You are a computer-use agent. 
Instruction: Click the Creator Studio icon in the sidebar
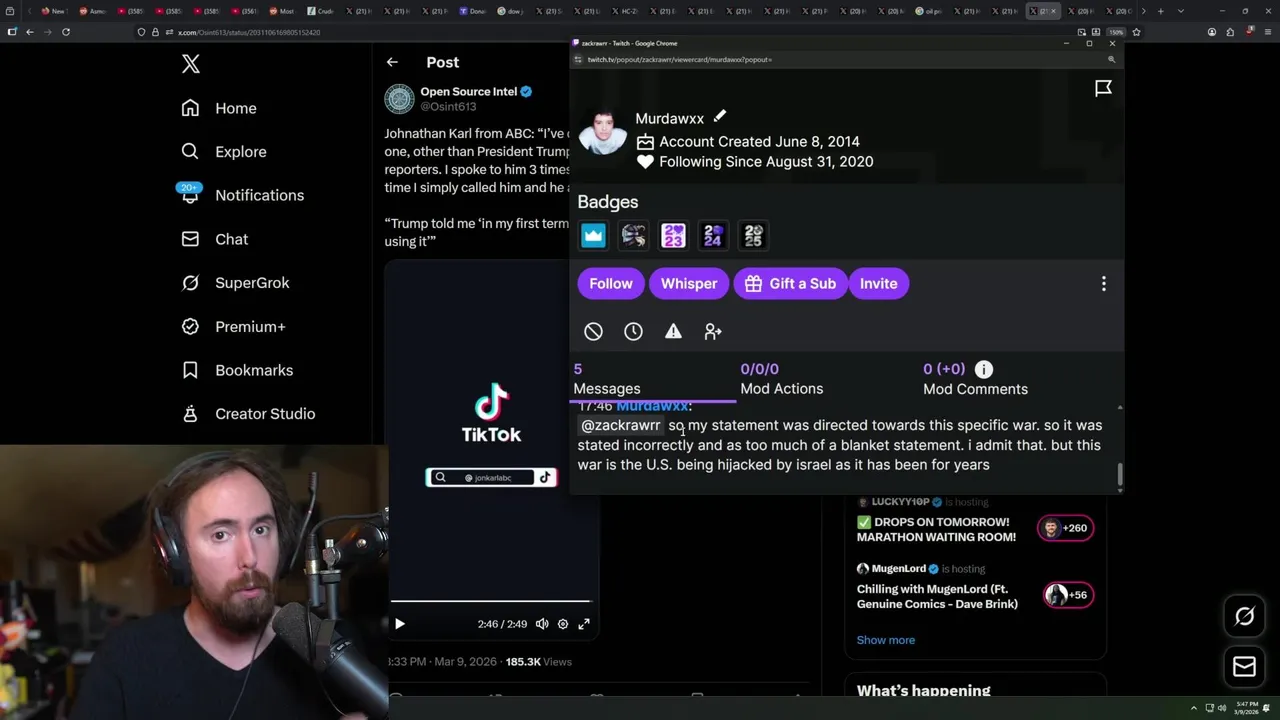190,413
